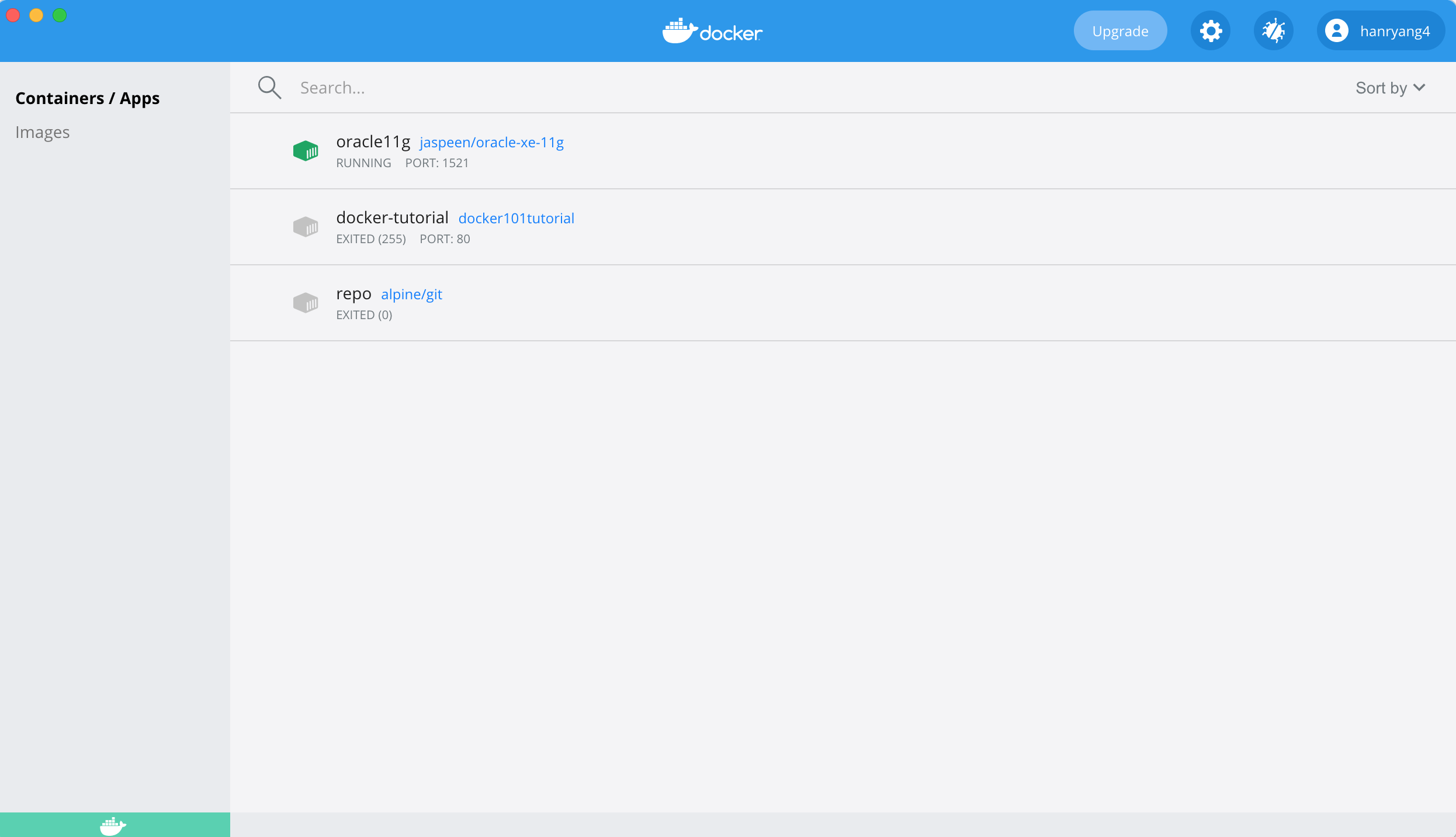Select the oracle11g container name

(x=373, y=142)
